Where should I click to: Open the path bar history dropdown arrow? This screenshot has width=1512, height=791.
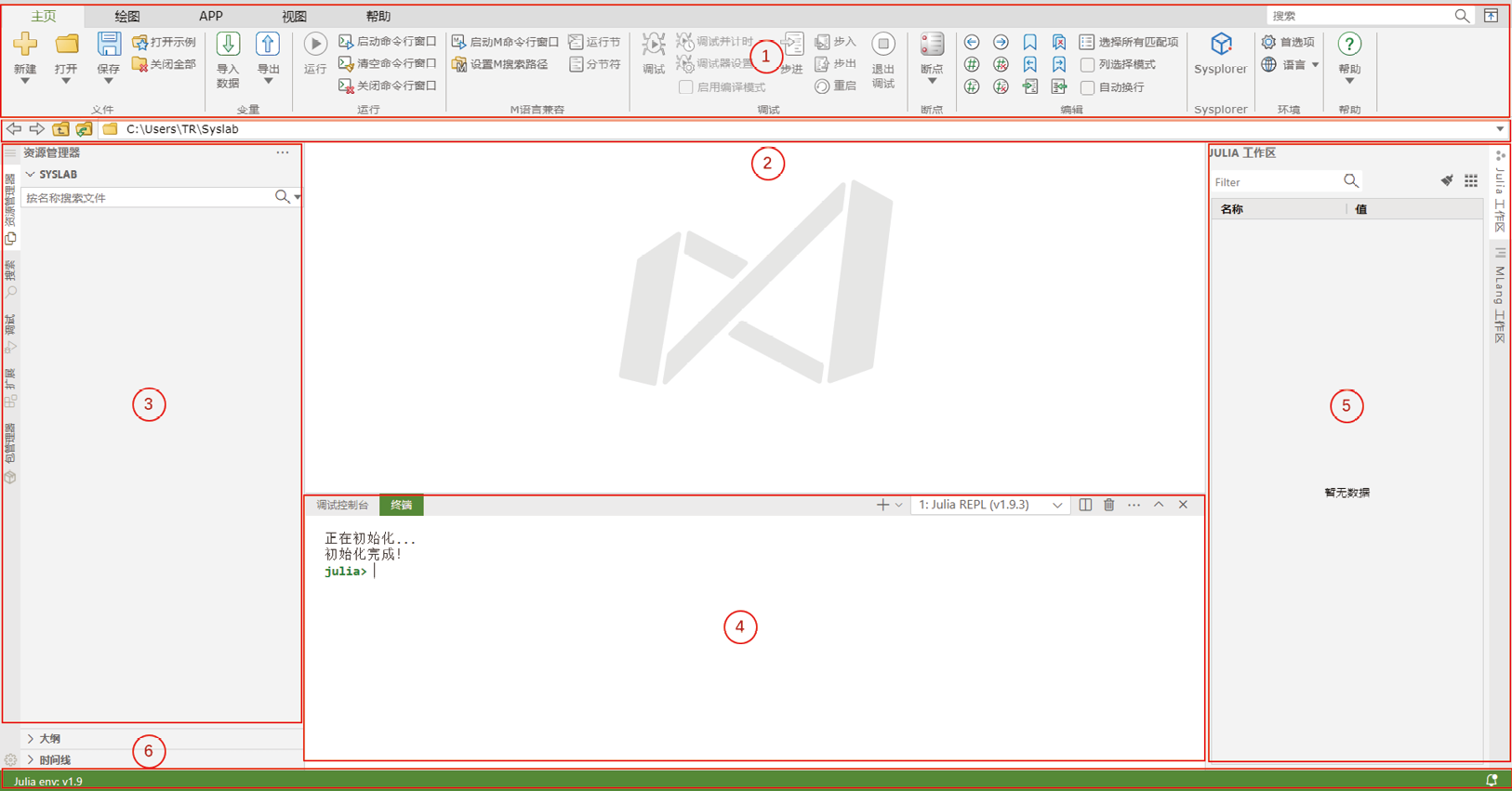click(x=1500, y=129)
